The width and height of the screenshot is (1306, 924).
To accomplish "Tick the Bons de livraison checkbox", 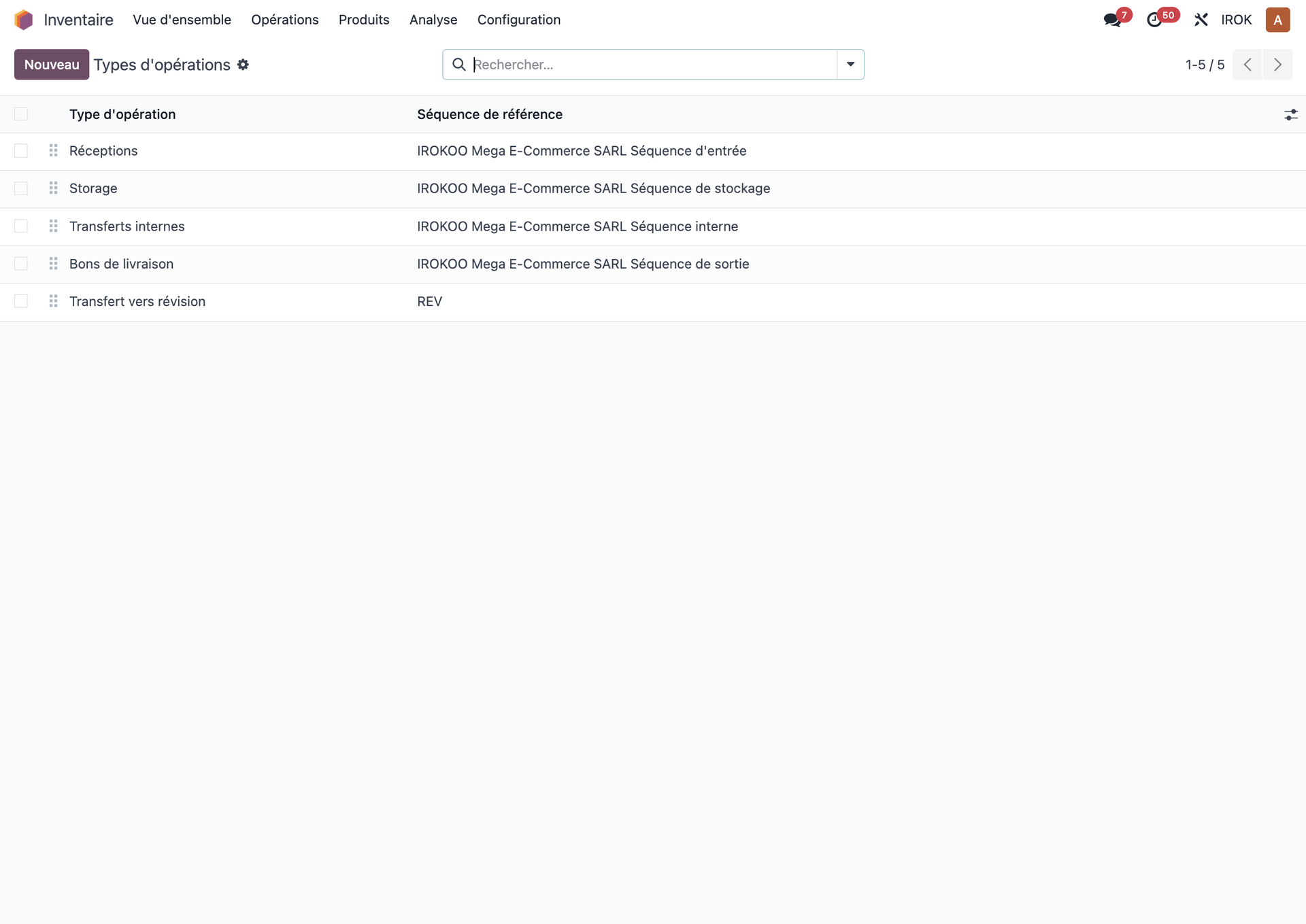I will pyautogui.click(x=21, y=264).
